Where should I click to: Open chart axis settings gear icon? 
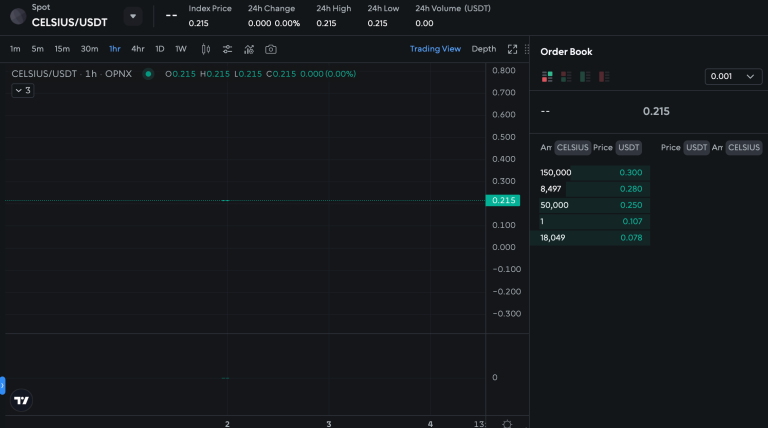[507, 424]
